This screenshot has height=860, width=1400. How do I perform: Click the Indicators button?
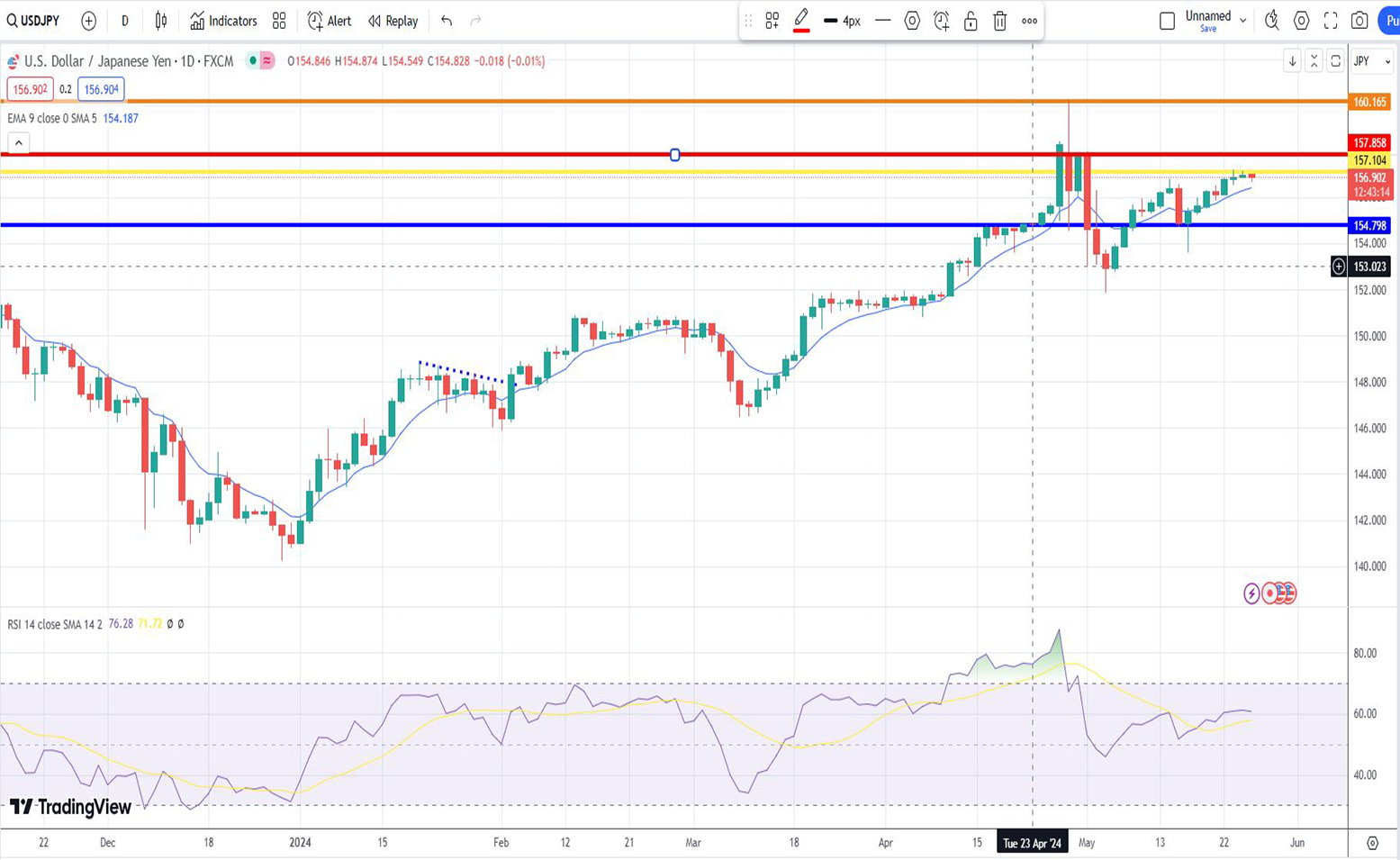point(223,21)
